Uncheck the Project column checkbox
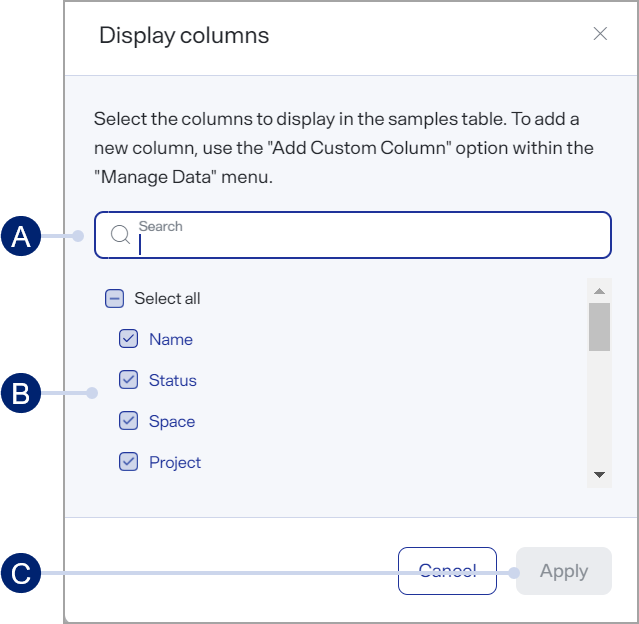Image resolution: width=639 pixels, height=624 pixels. [x=128, y=462]
